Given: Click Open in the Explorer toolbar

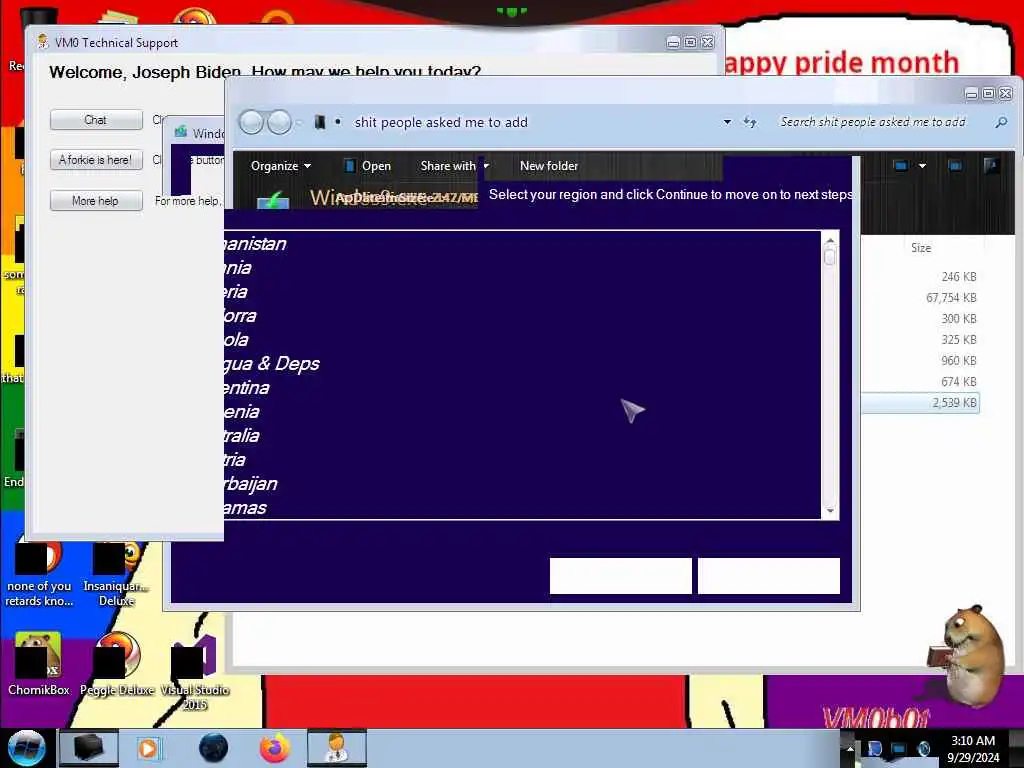Looking at the screenshot, I should tap(368, 166).
